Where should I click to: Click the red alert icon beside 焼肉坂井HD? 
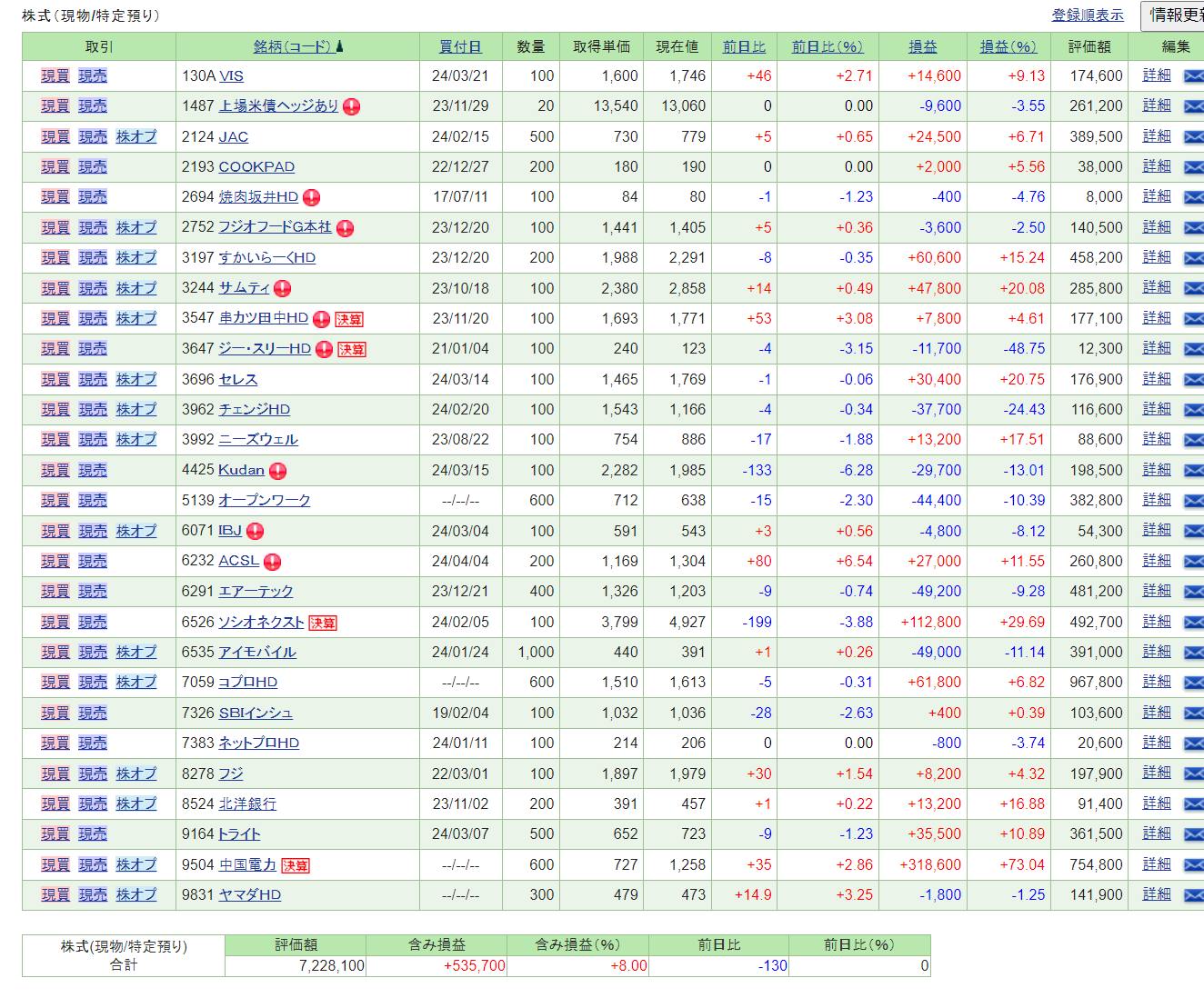click(x=312, y=197)
